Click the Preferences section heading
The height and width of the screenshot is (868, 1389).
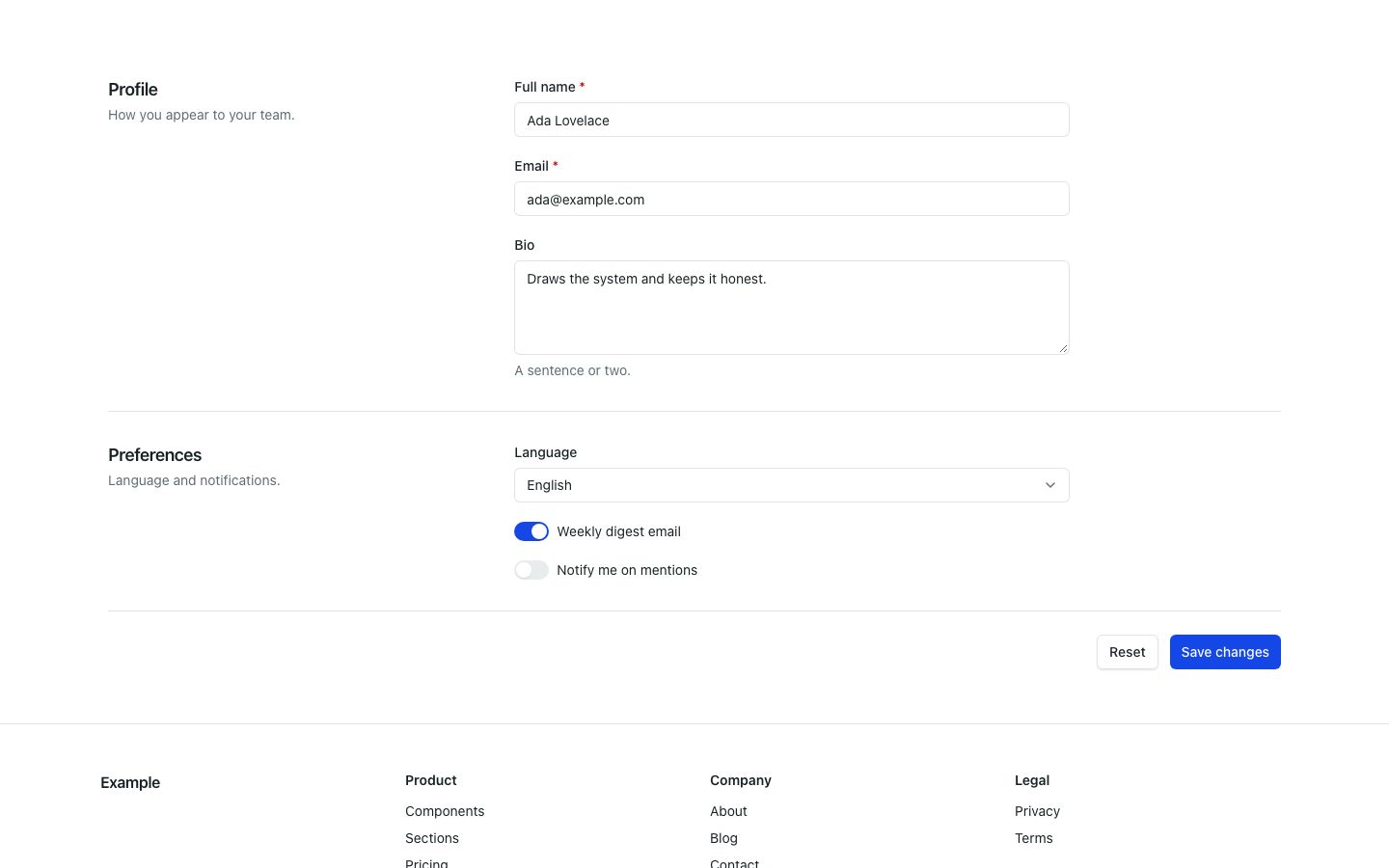click(x=154, y=455)
